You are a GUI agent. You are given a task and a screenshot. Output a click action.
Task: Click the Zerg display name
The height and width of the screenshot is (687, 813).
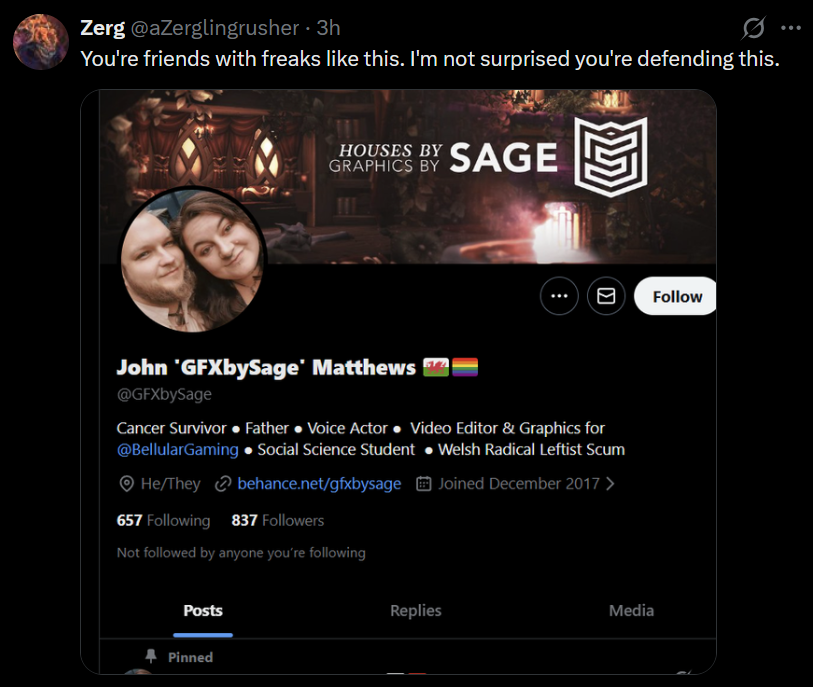[103, 28]
